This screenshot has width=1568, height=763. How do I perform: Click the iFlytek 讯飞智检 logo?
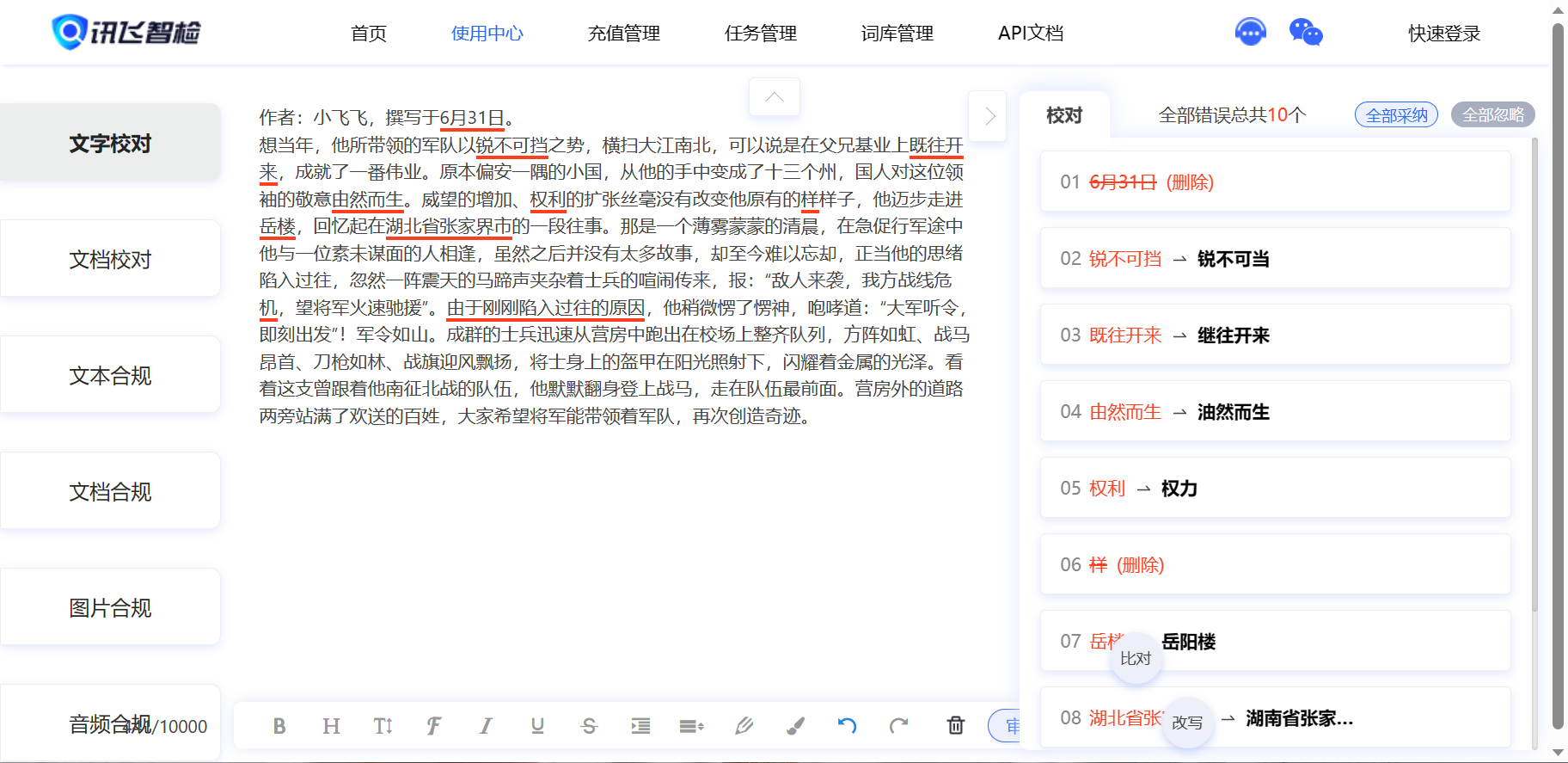click(x=126, y=33)
